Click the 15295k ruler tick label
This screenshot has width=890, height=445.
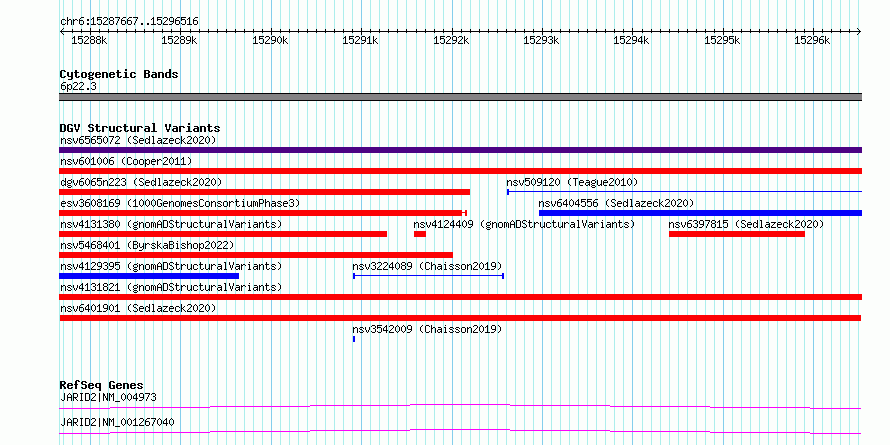[722, 41]
